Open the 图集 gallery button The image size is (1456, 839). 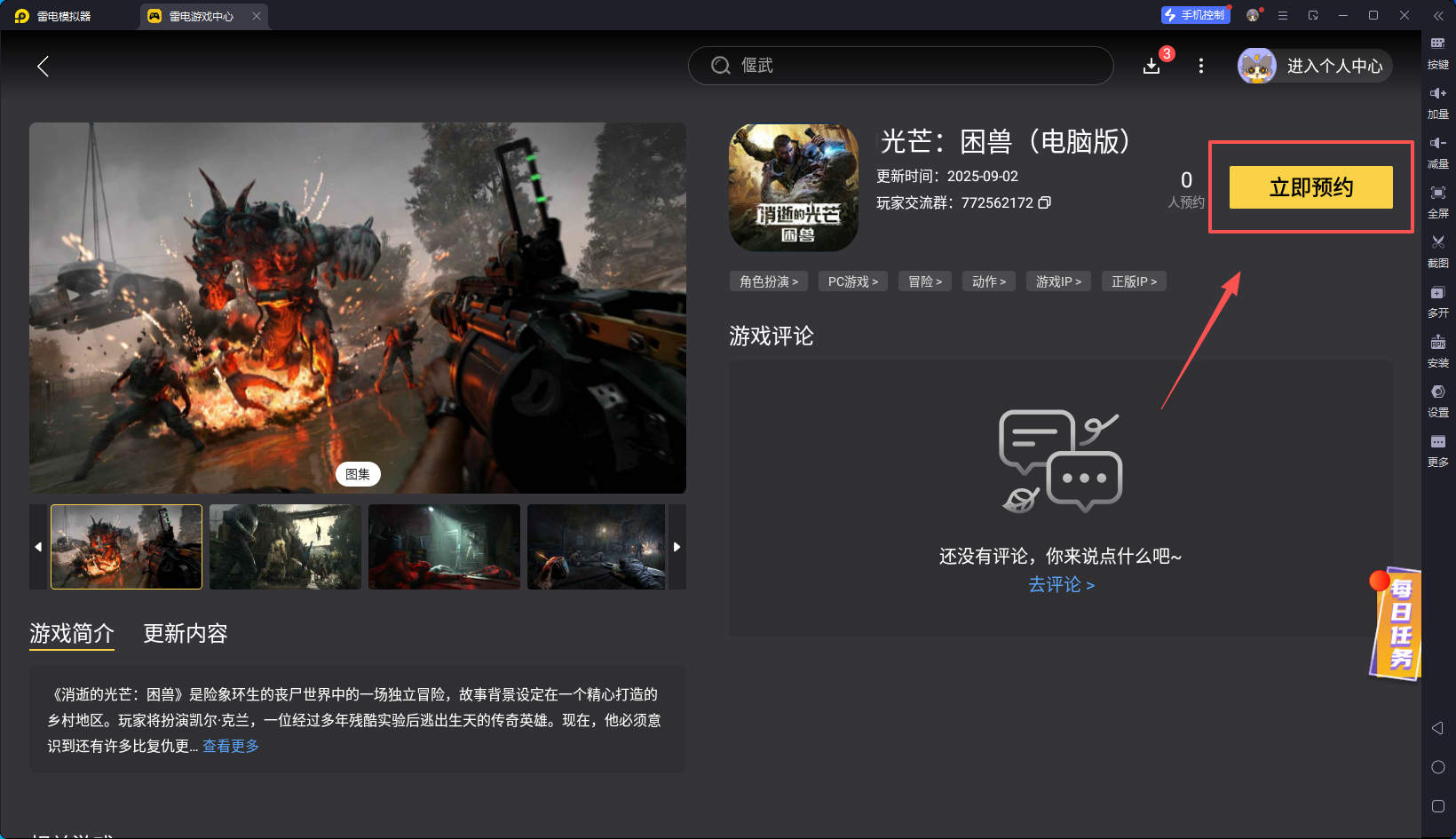pos(358,474)
